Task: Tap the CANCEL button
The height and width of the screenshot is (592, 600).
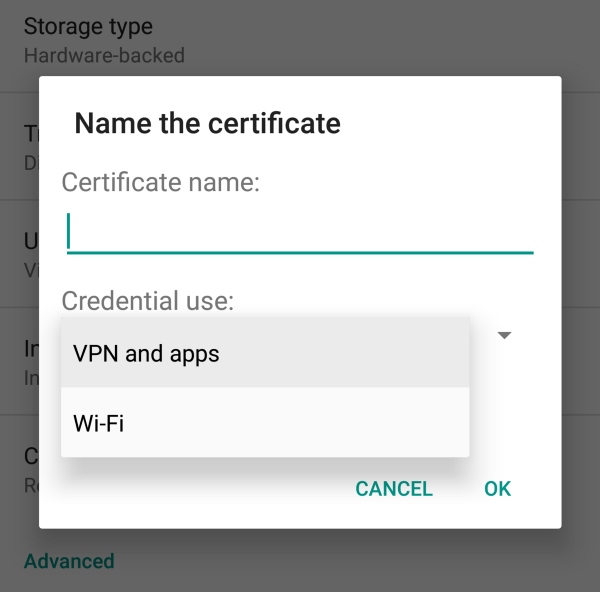Action: point(394,489)
